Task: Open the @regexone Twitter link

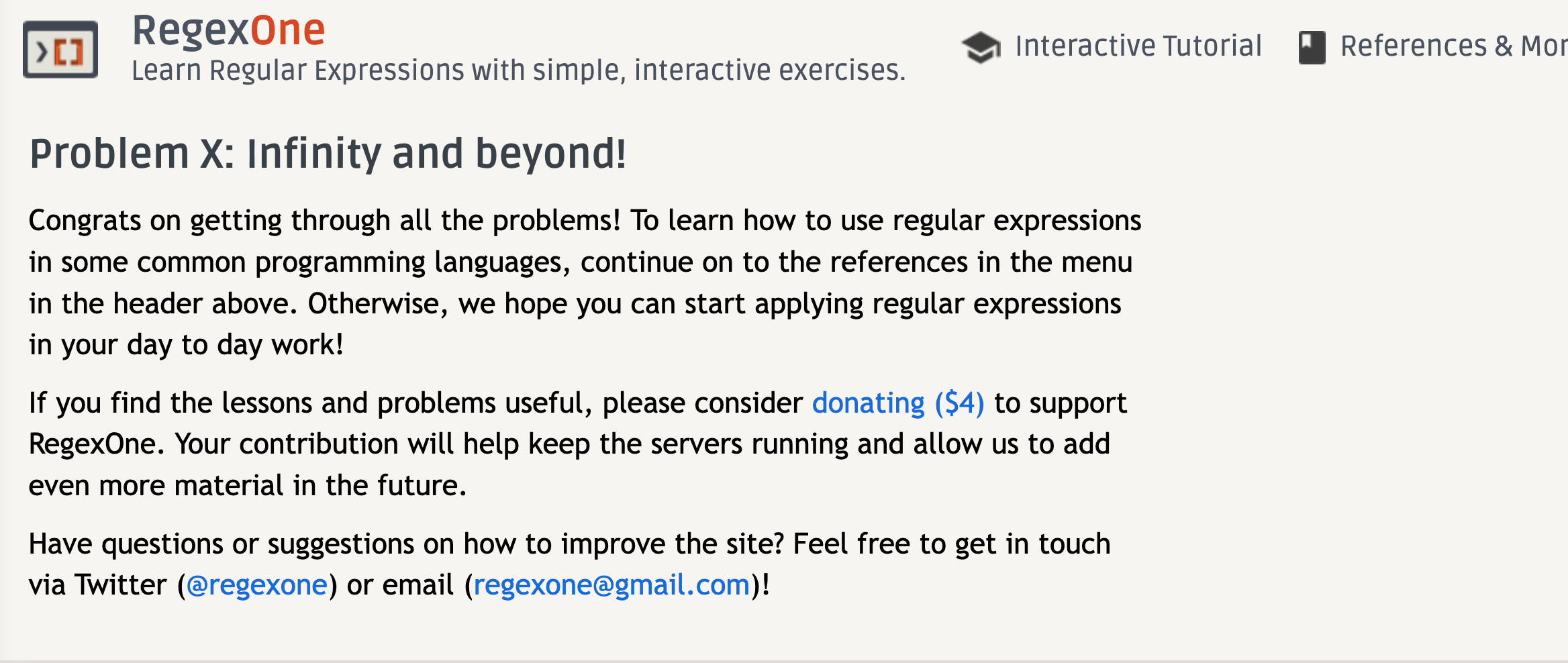Action: coord(257,585)
